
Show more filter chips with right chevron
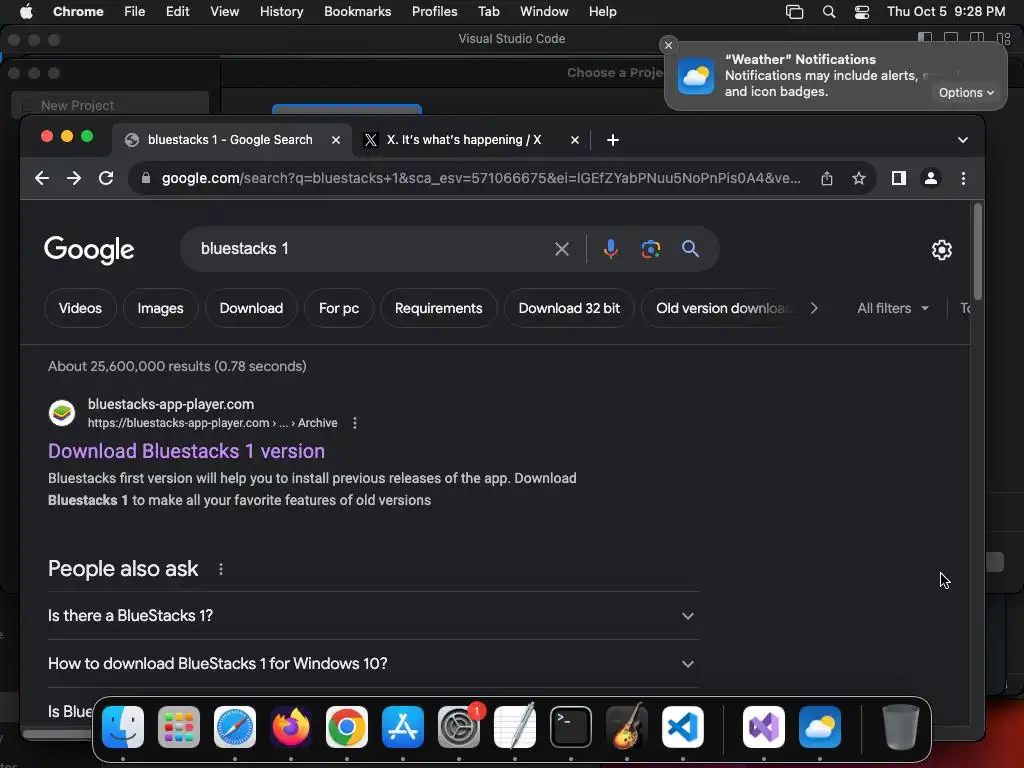click(814, 308)
